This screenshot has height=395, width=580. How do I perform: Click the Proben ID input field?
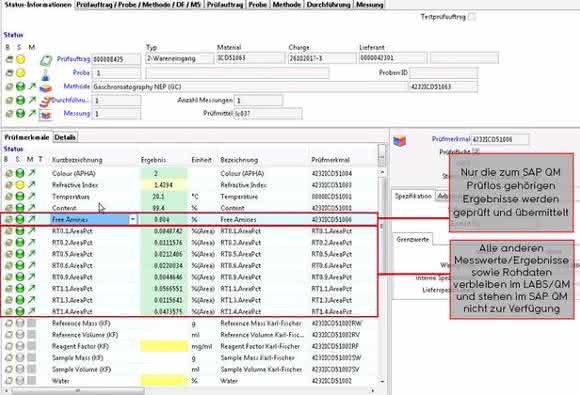[x=443, y=73]
